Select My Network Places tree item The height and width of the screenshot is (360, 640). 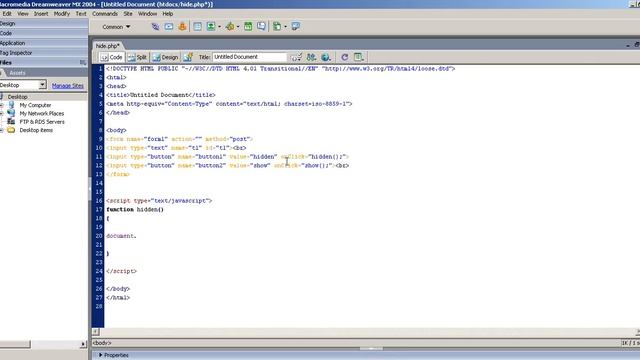tap(42, 113)
